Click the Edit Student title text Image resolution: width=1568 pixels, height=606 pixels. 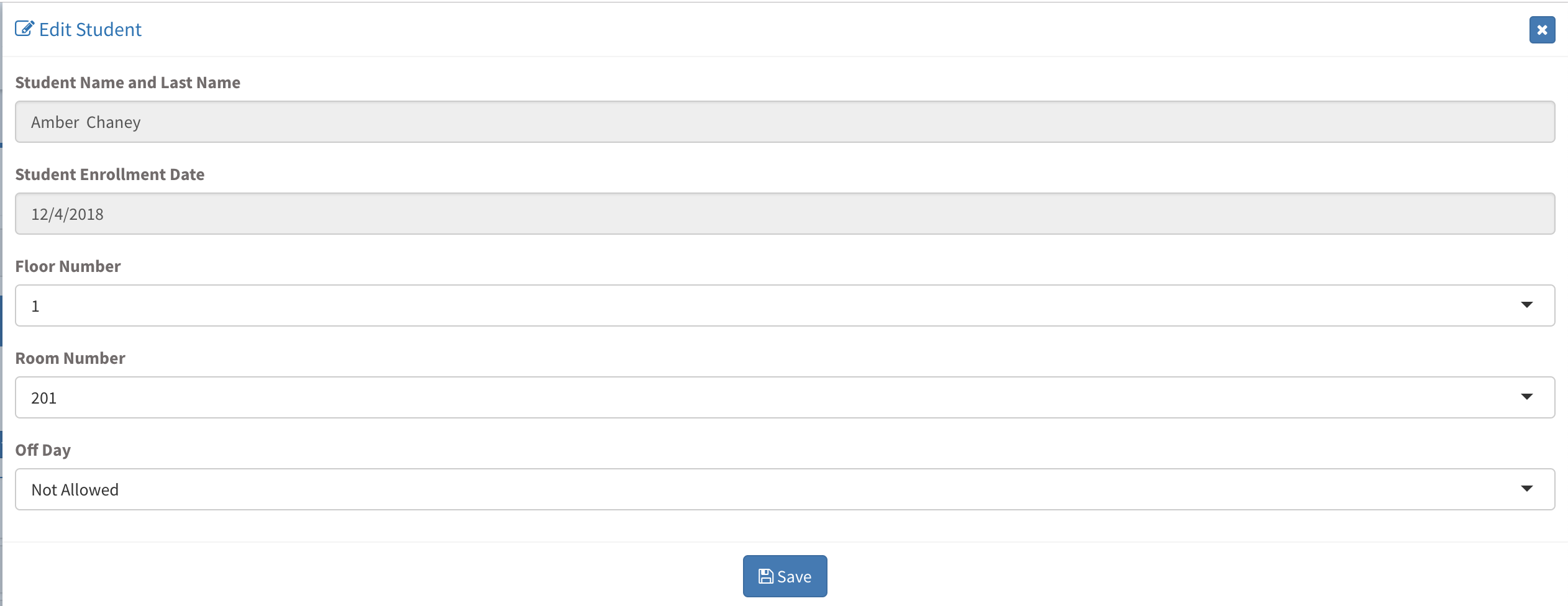[x=90, y=30]
